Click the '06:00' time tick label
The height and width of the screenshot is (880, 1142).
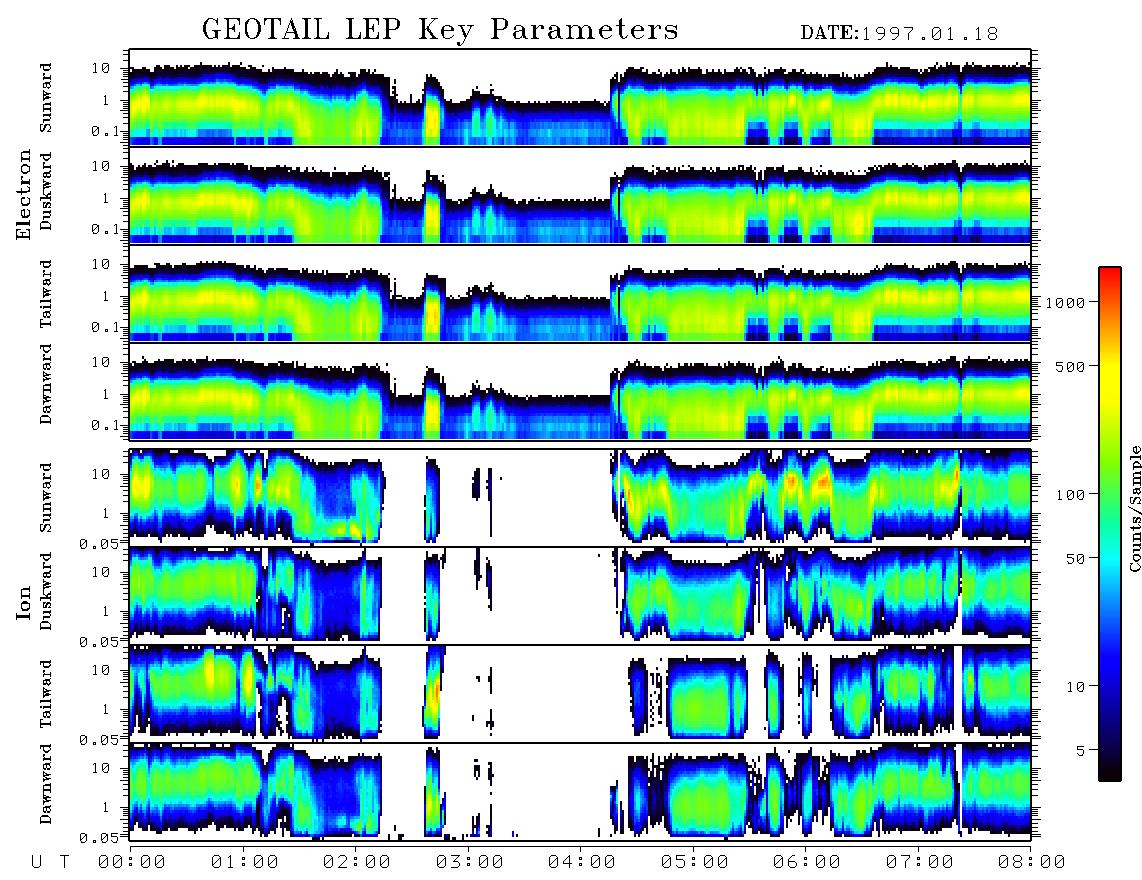(806, 862)
